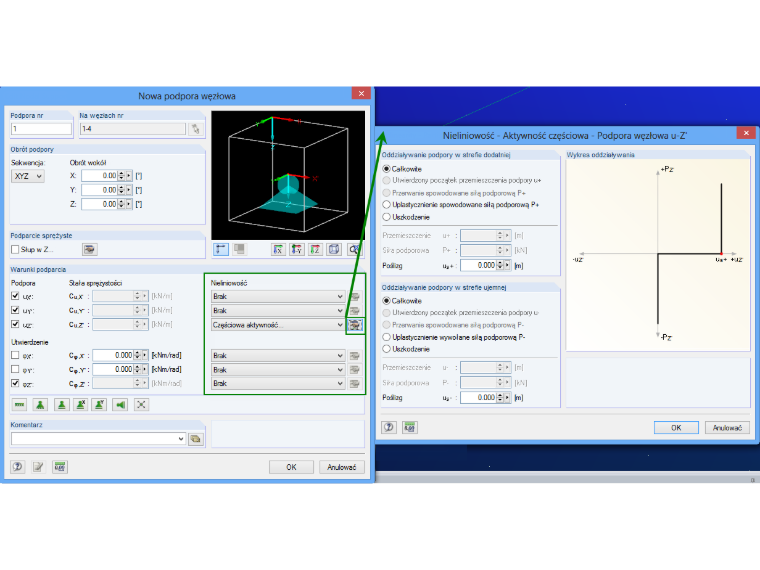The image size is (760, 570).
Task: Click Anuluj in Nieliniowość dialog
Action: click(727, 428)
